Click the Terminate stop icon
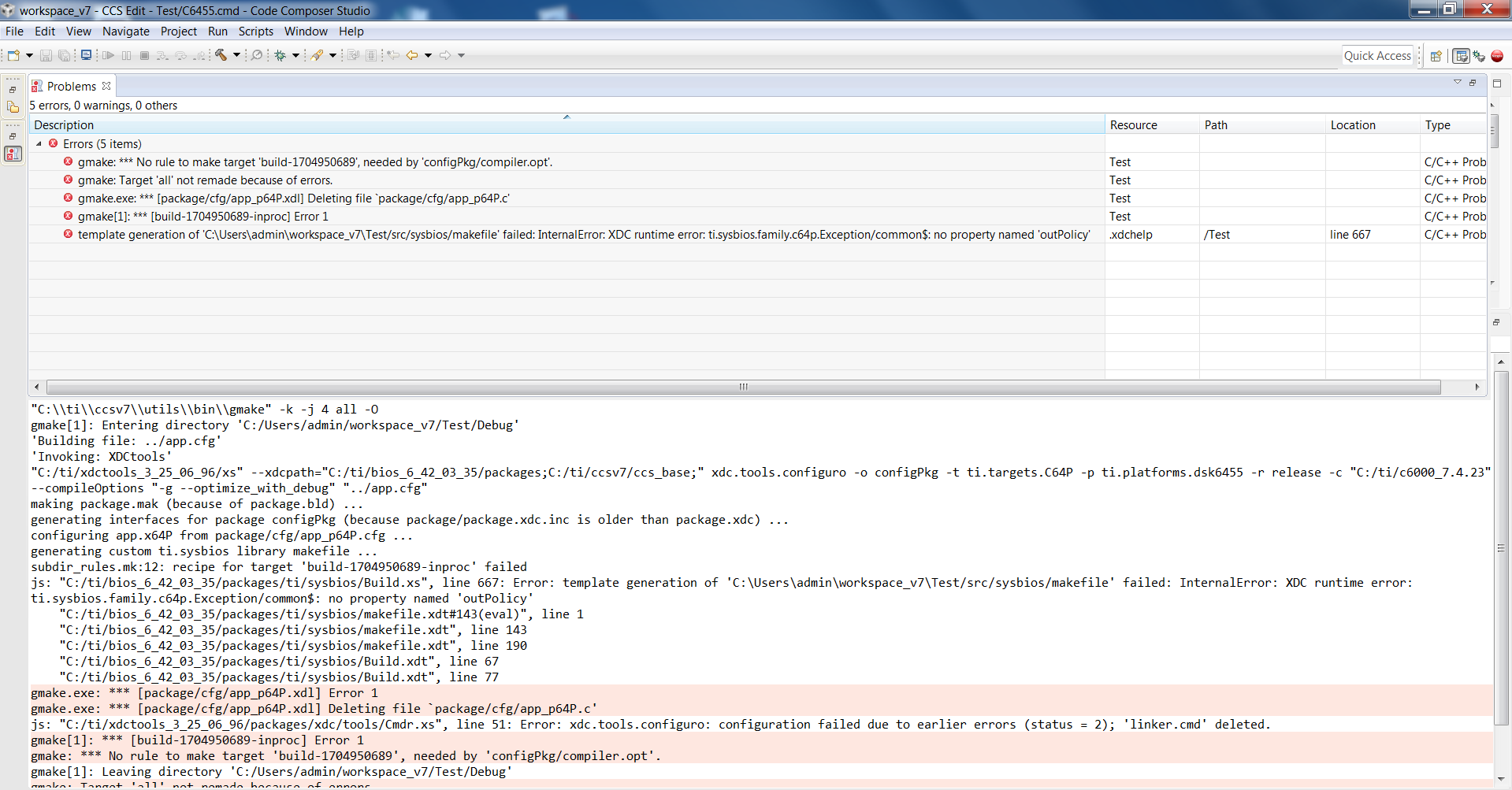Image resolution: width=1512 pixels, height=790 pixels. [x=144, y=55]
